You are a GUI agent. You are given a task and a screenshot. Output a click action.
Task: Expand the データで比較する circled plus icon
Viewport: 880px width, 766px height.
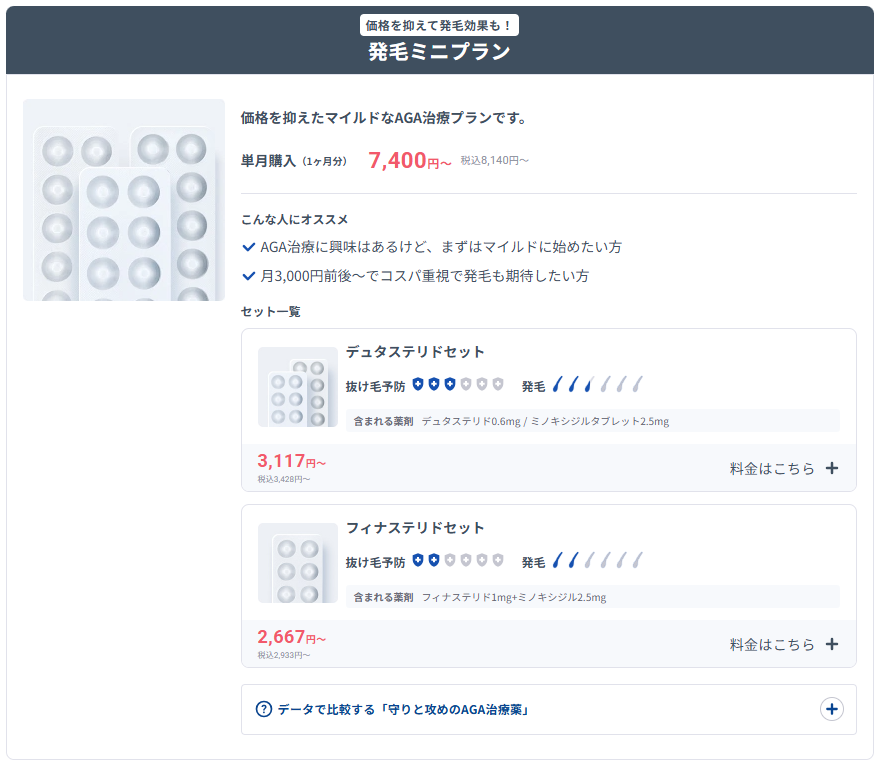831,709
